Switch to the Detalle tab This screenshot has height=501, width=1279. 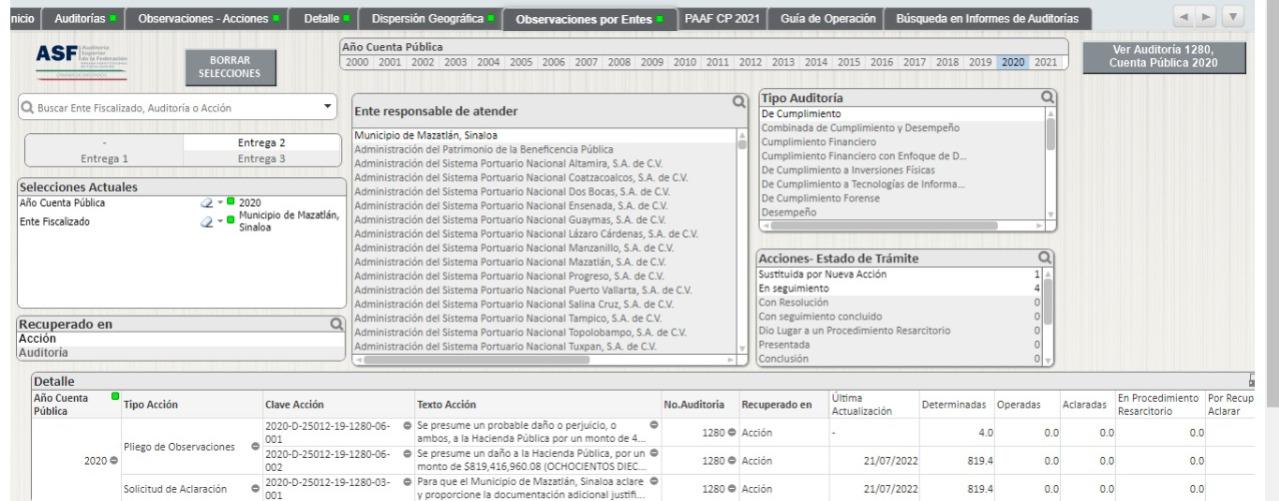tap(327, 19)
